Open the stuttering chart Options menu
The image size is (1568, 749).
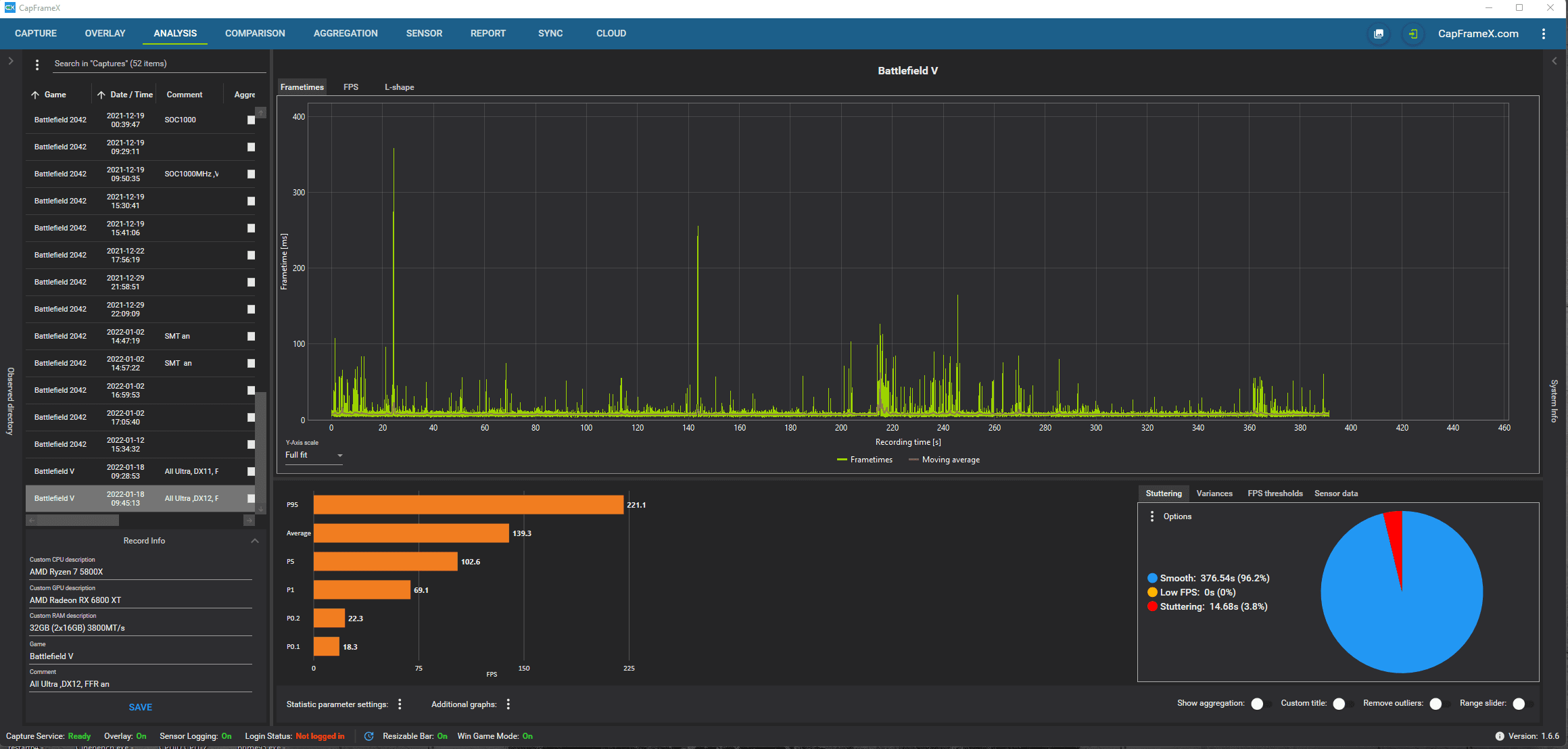(x=1152, y=516)
